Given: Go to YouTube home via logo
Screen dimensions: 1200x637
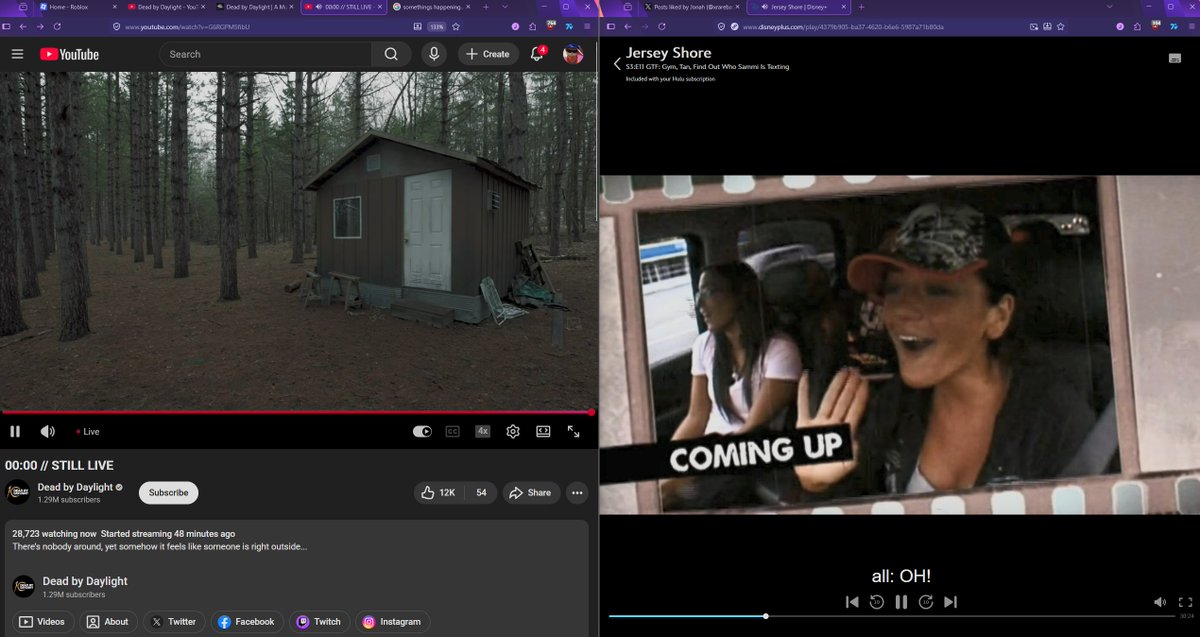Looking at the screenshot, I should click(69, 54).
